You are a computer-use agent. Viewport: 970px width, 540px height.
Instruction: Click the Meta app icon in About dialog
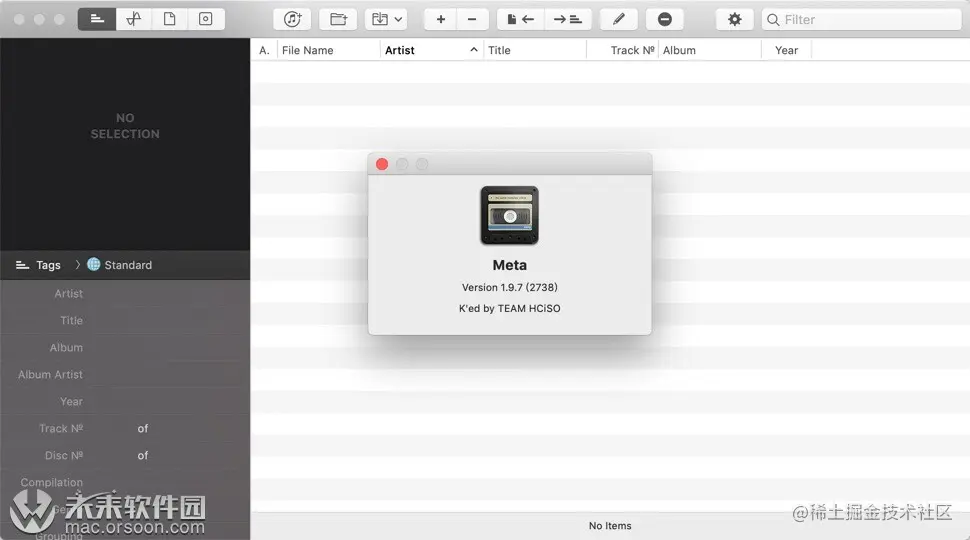pyautogui.click(x=510, y=216)
